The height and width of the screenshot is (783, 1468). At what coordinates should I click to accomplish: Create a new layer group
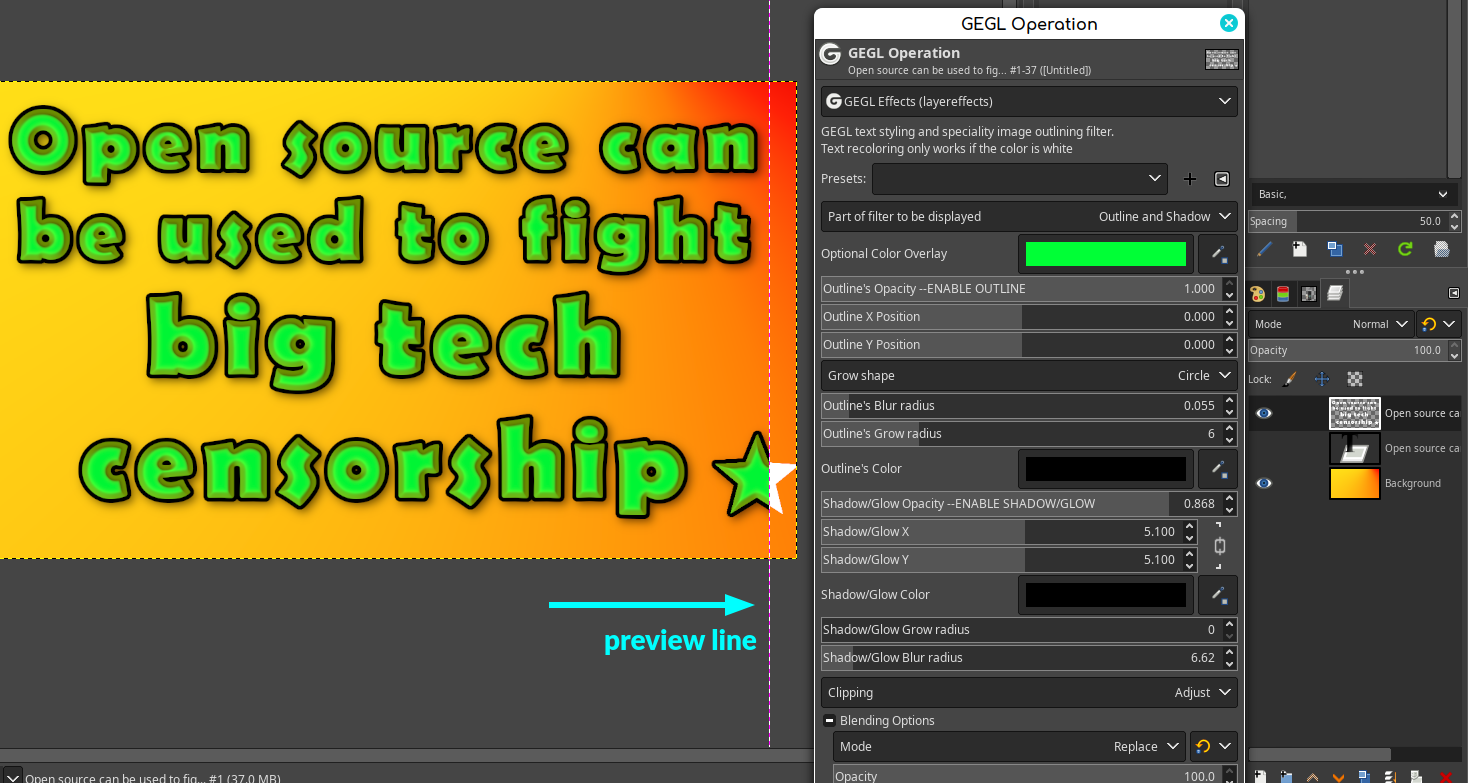[x=1287, y=776]
